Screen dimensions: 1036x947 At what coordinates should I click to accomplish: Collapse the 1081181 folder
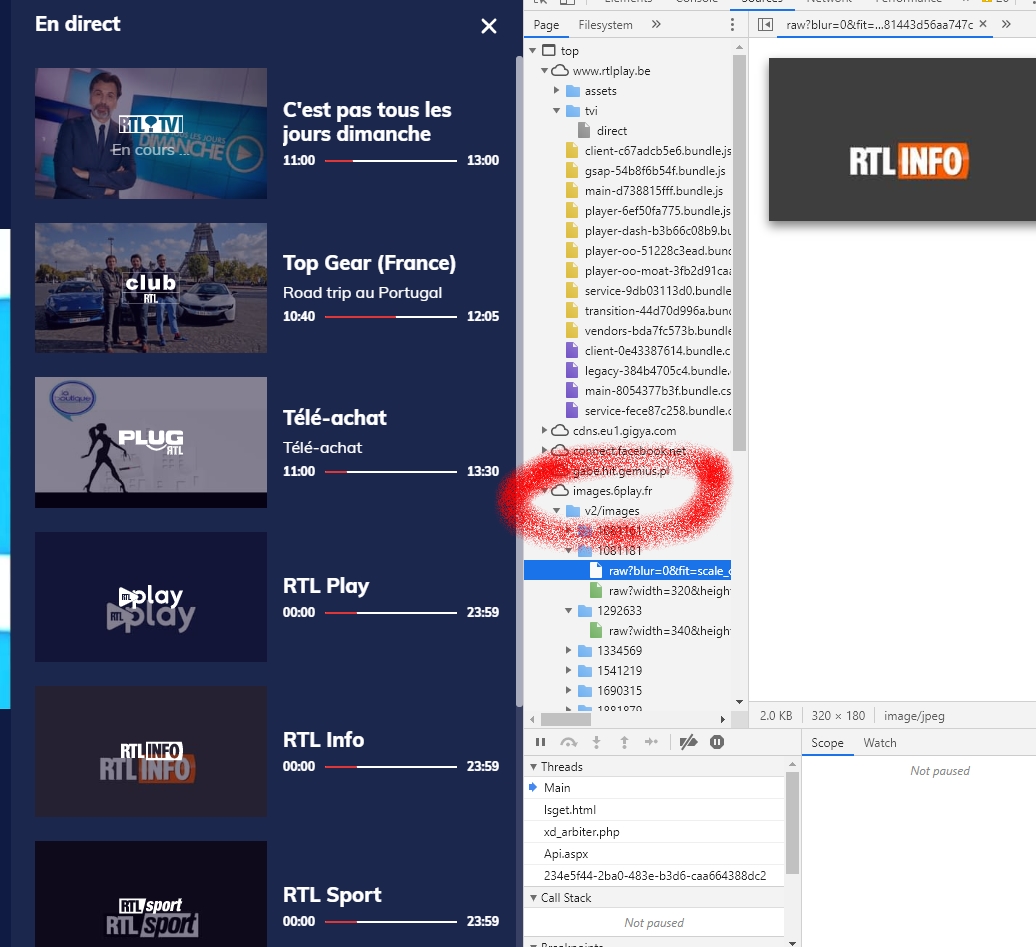click(x=568, y=550)
